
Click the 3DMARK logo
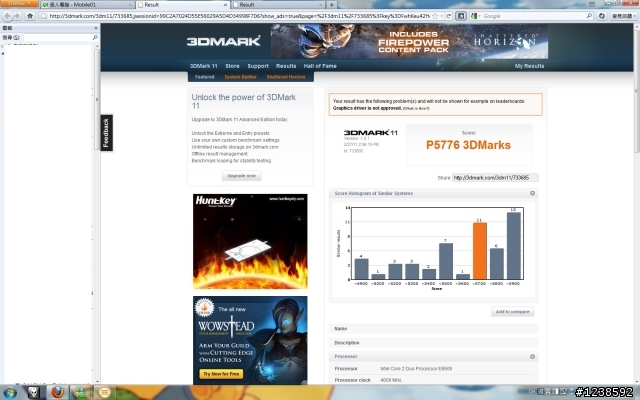coord(223,41)
